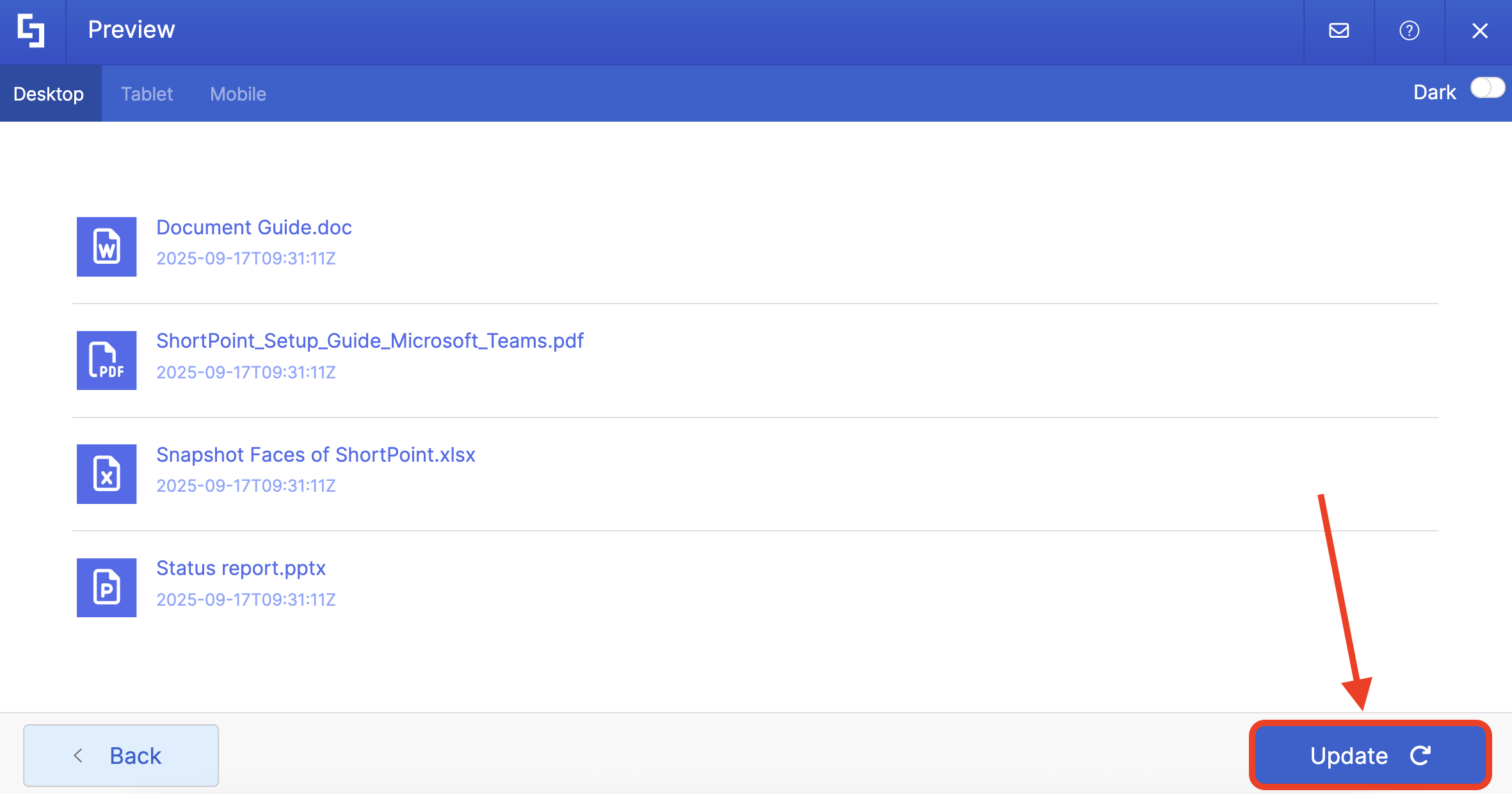
Task: Click the refresh arrow in Update button
Action: click(x=1420, y=756)
